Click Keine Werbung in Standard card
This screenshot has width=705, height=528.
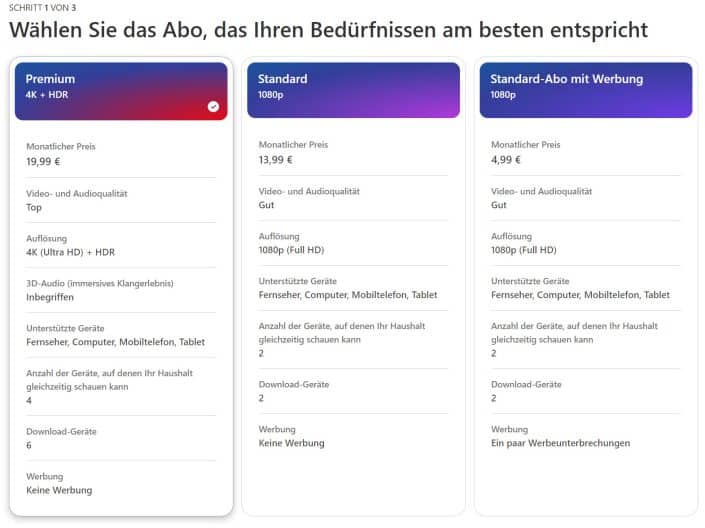(291, 443)
